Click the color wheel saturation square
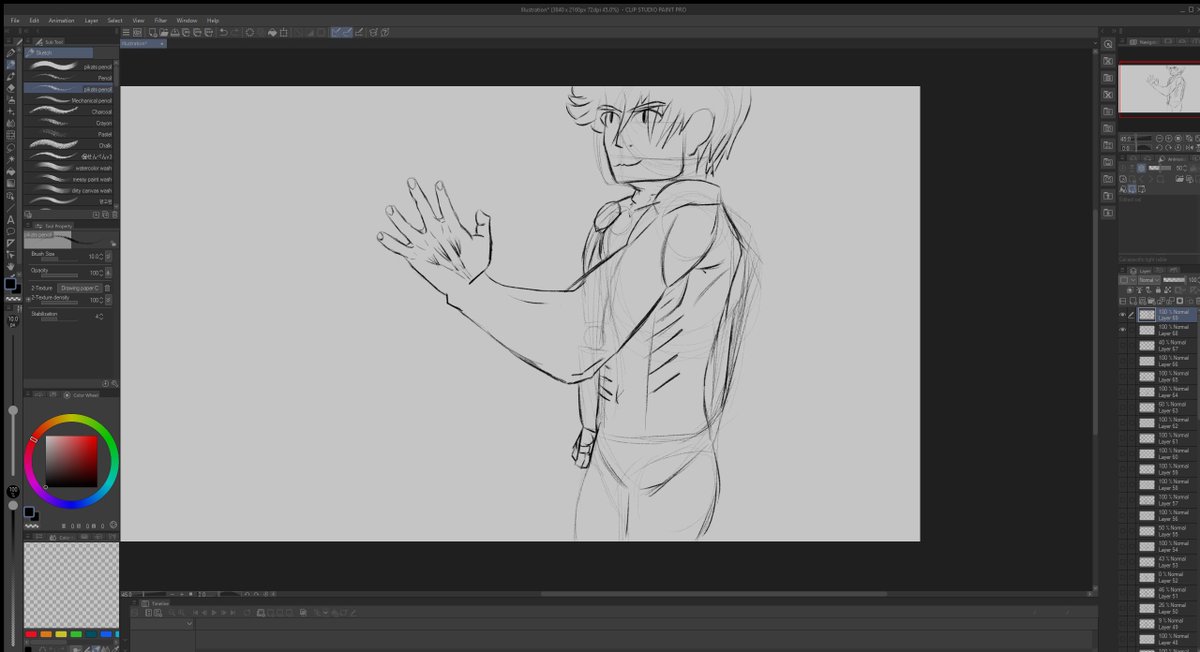This screenshot has width=1200, height=652. pos(71,461)
